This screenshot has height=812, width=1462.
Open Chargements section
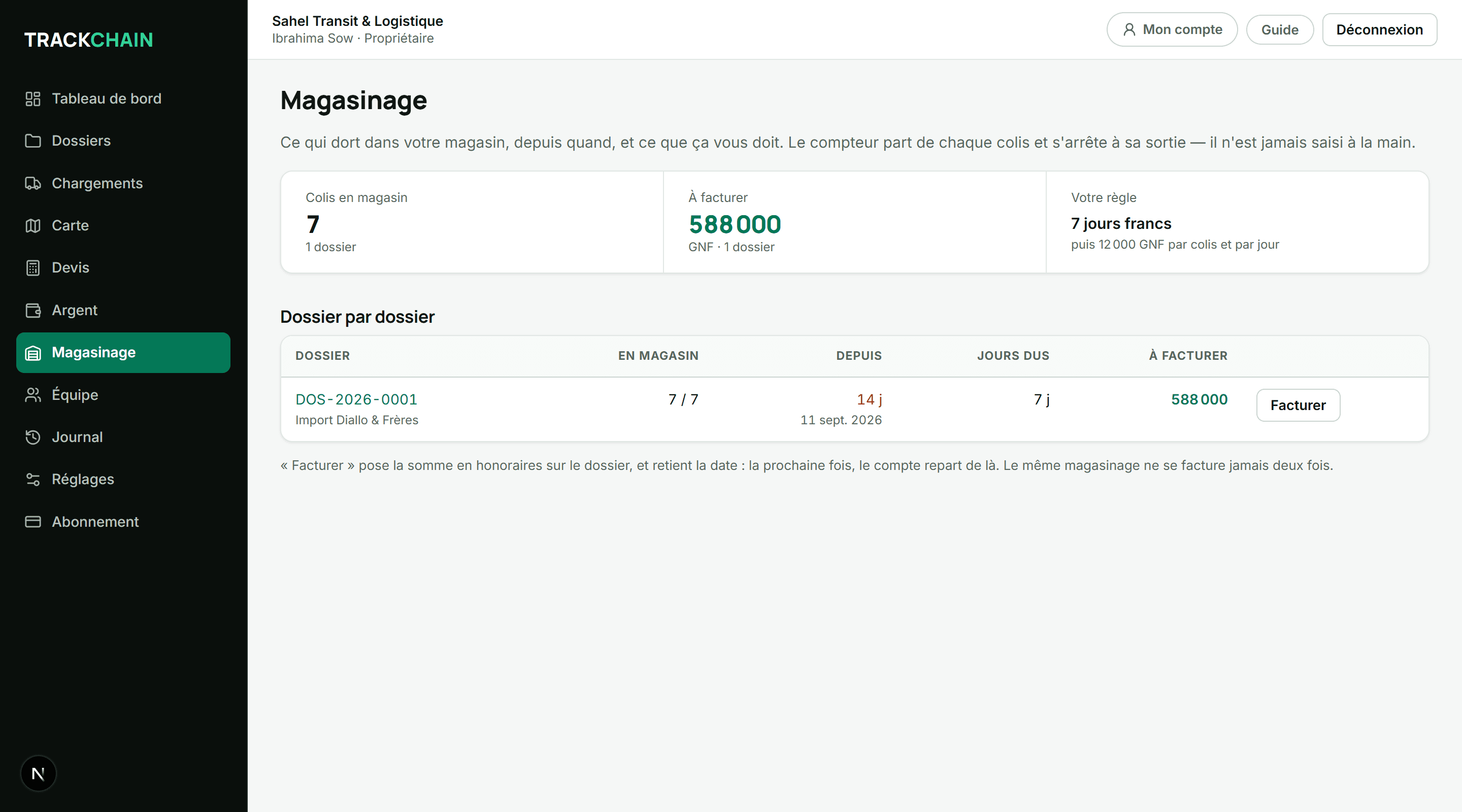pos(123,183)
